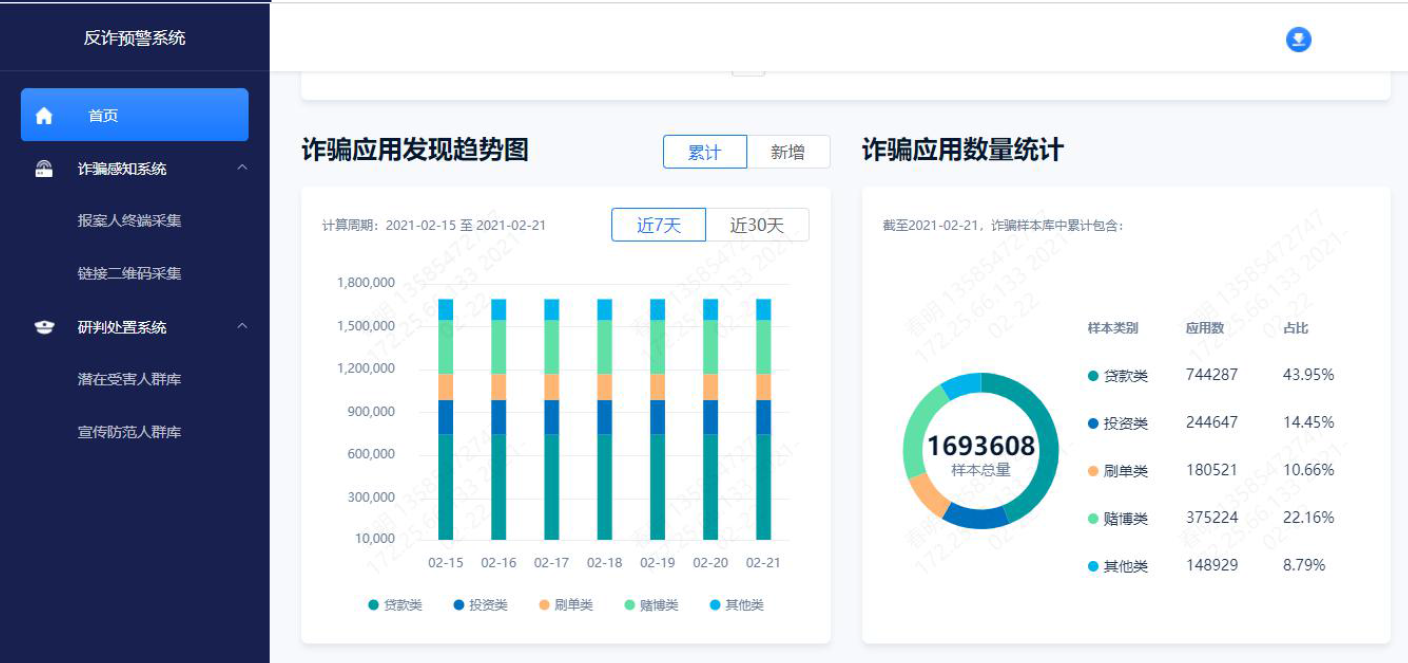Click the 10.66% share value

pos(1309,470)
